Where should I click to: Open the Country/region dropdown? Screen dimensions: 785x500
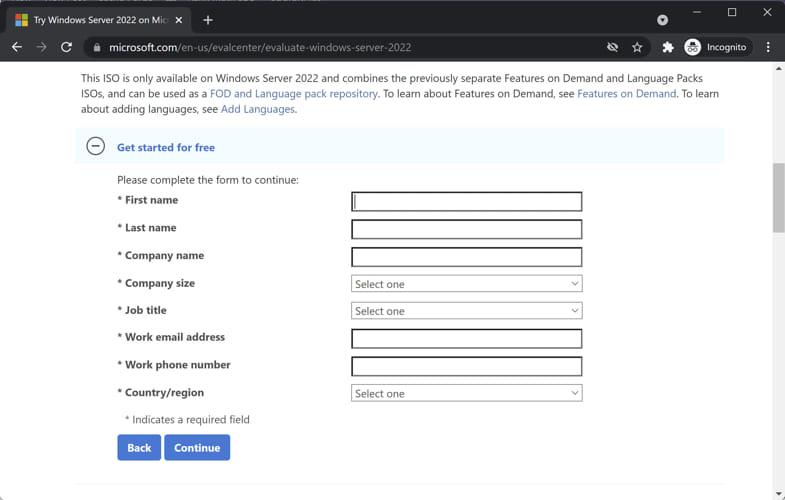467,393
